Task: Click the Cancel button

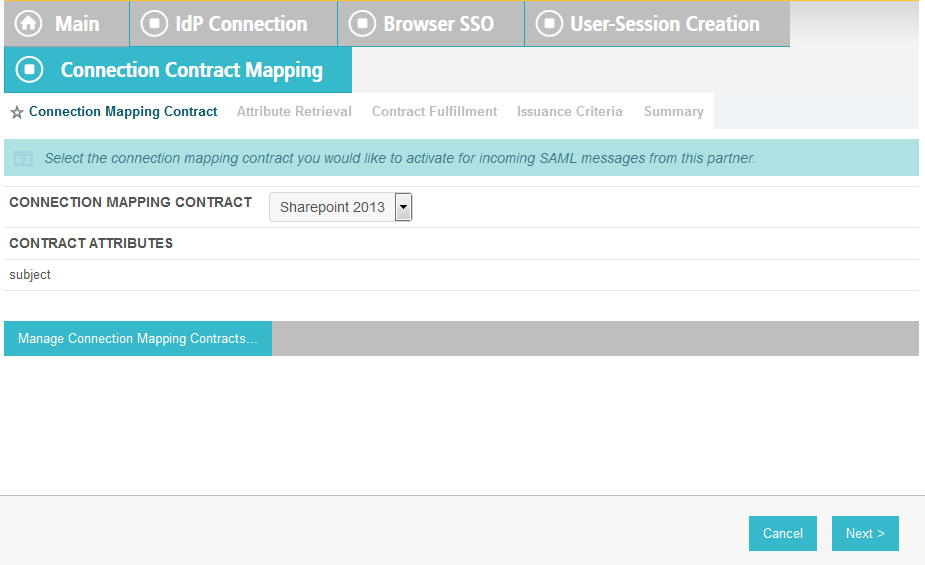Action: 783,534
